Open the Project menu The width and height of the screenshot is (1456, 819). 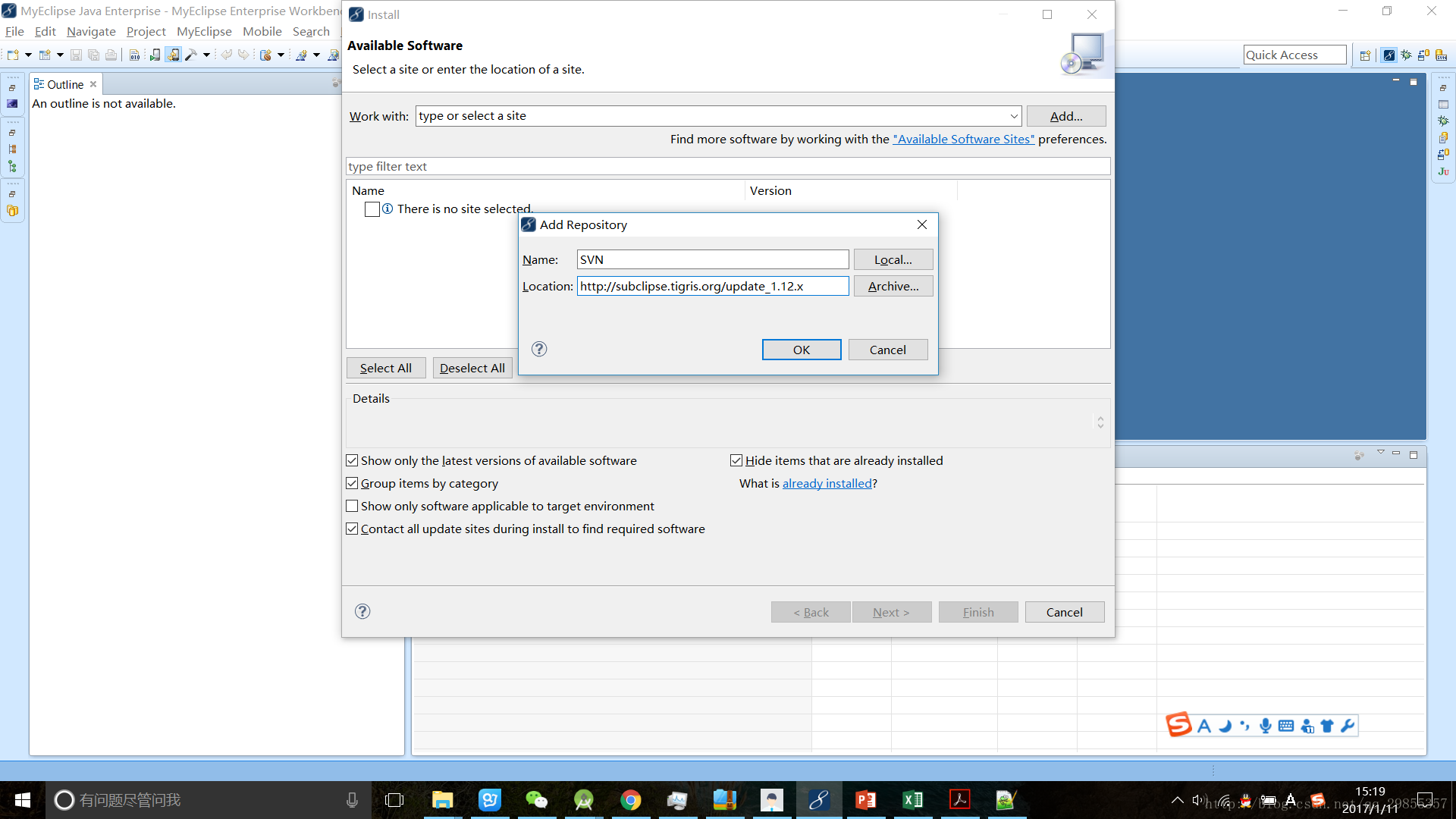pos(146,31)
